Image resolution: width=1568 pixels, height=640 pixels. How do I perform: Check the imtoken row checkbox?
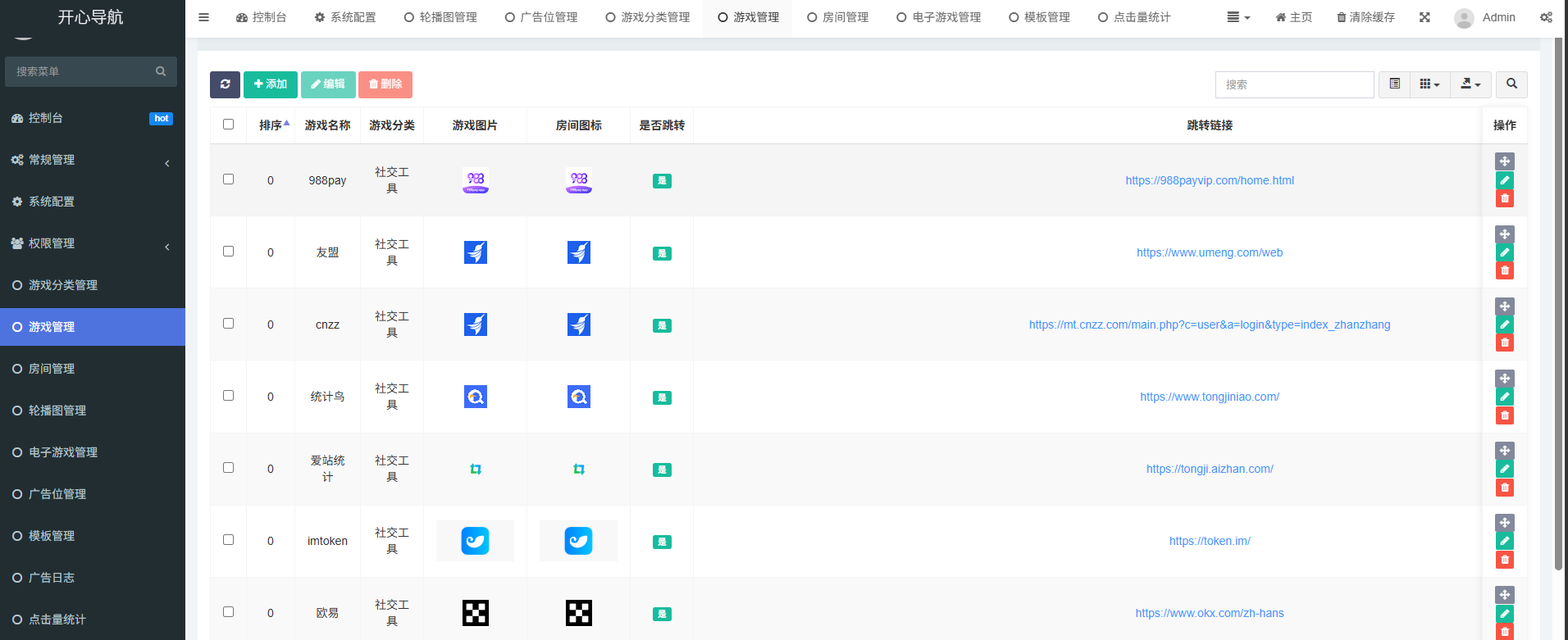(x=228, y=540)
